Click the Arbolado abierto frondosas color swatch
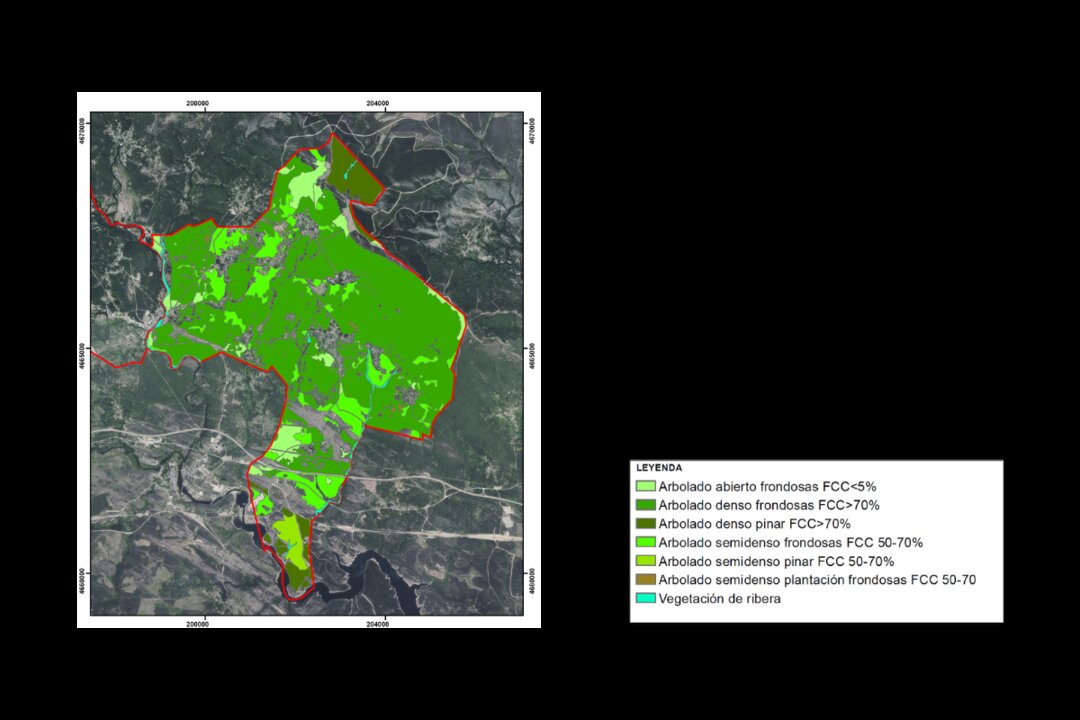The width and height of the screenshot is (1080, 720). pos(646,486)
